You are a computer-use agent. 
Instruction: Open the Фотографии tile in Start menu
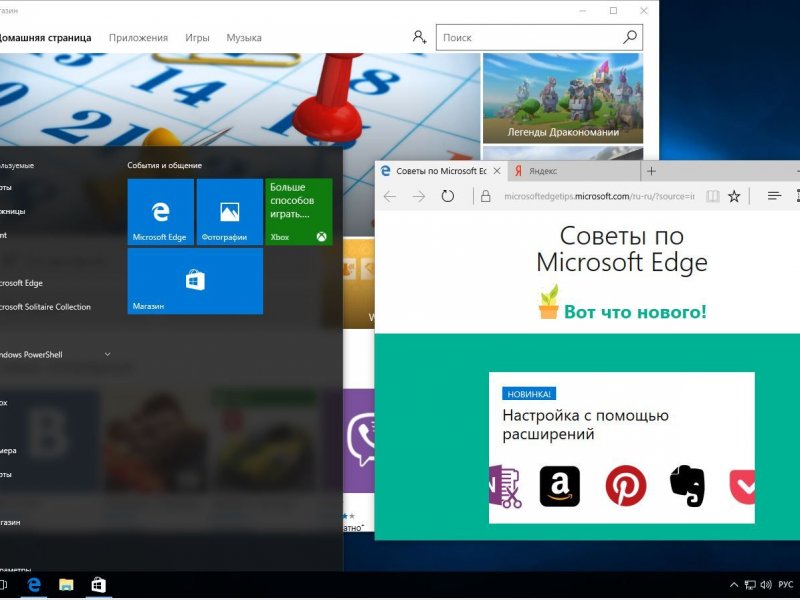(230, 212)
